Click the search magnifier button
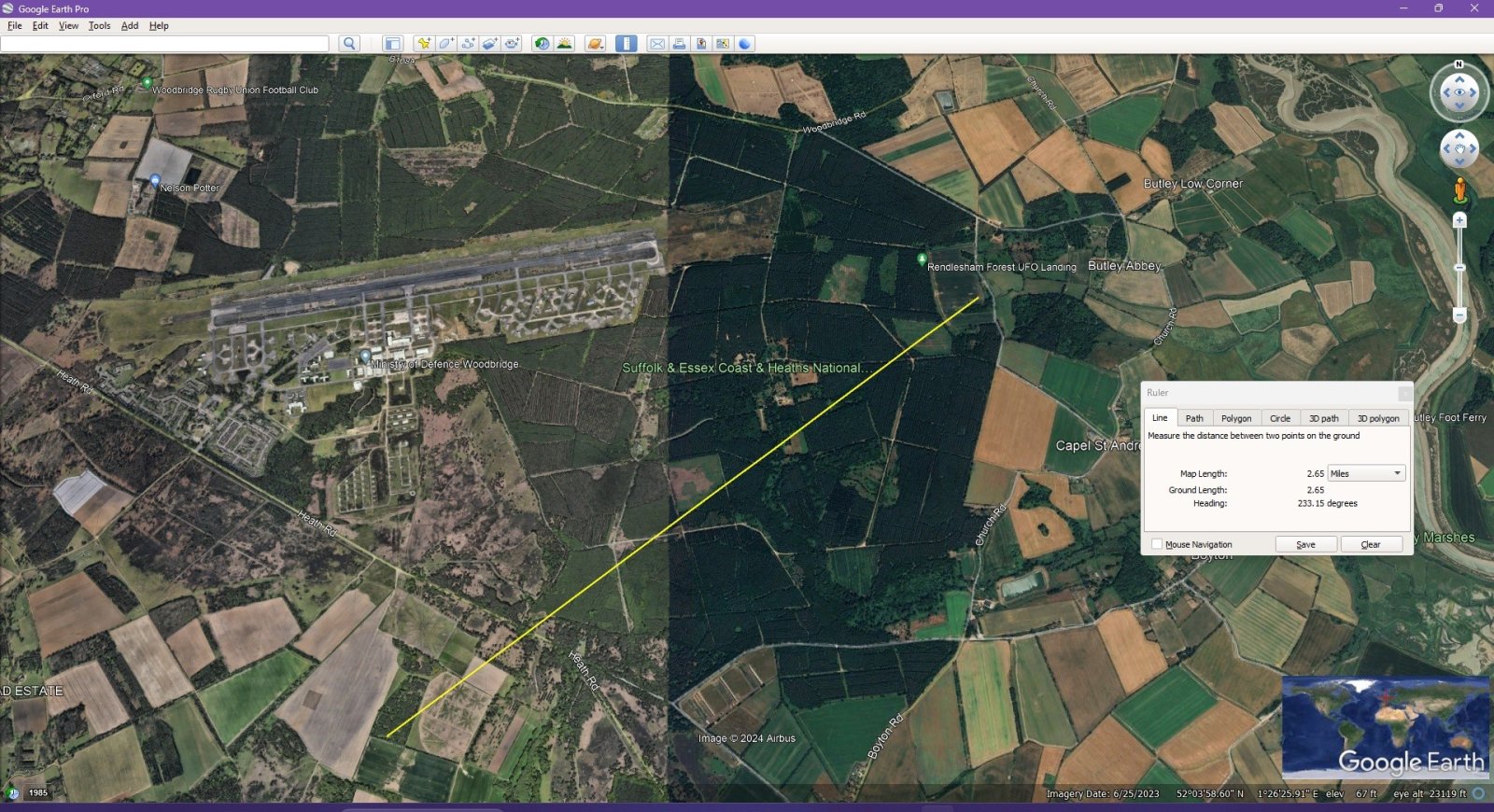1494x812 pixels. pyautogui.click(x=349, y=44)
